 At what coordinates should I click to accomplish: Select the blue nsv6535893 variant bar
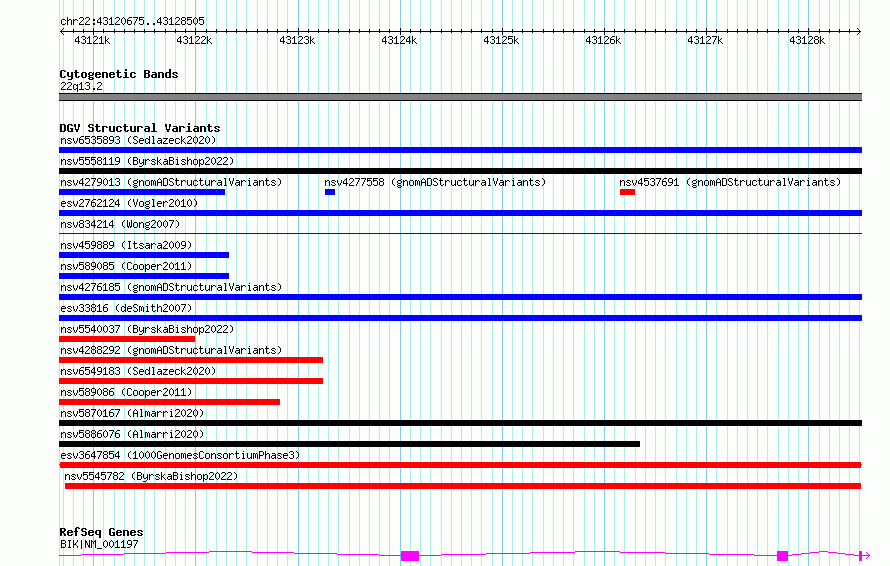pos(460,150)
